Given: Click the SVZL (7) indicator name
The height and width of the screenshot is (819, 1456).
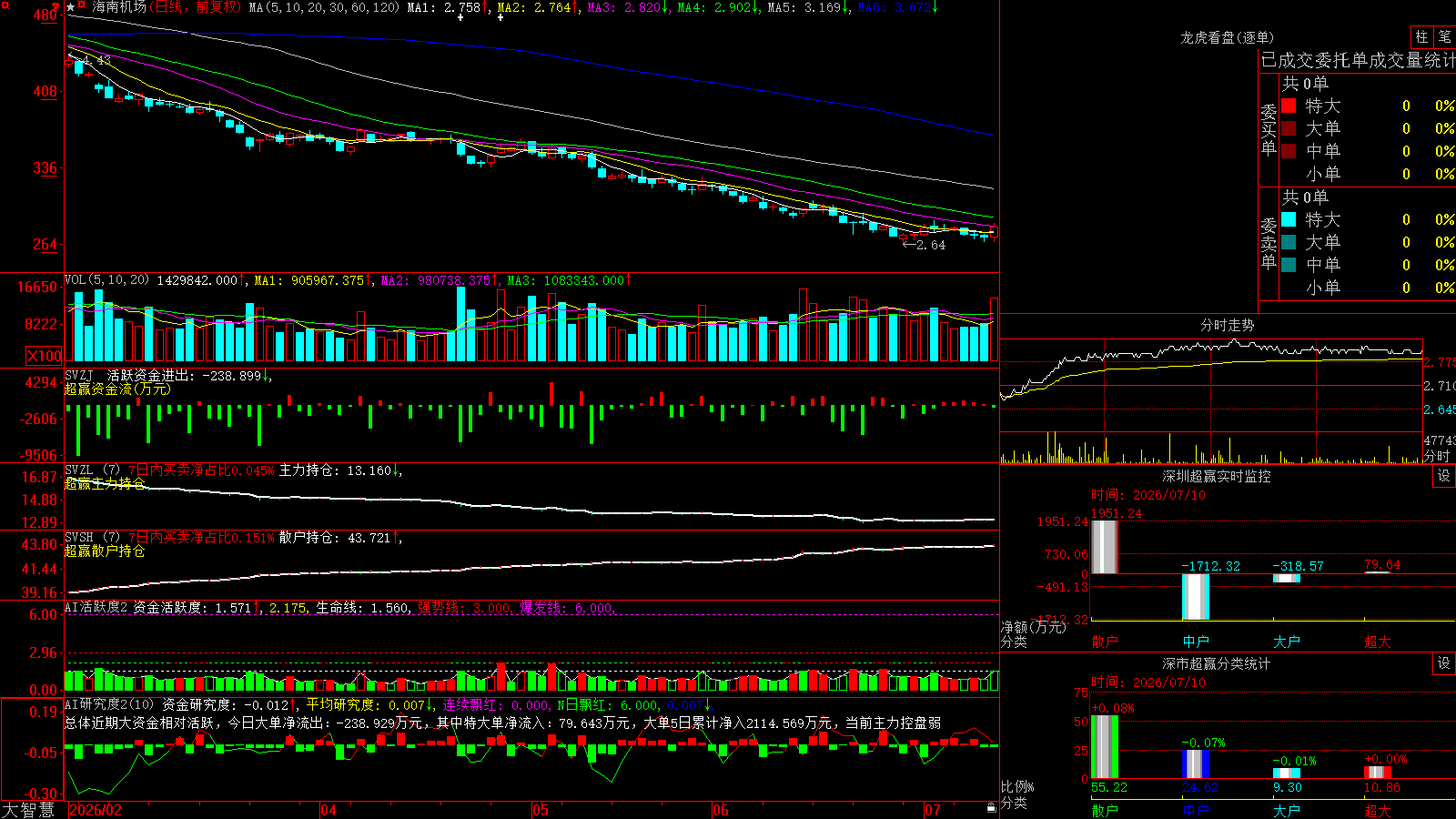Looking at the screenshot, I should click(92, 470).
